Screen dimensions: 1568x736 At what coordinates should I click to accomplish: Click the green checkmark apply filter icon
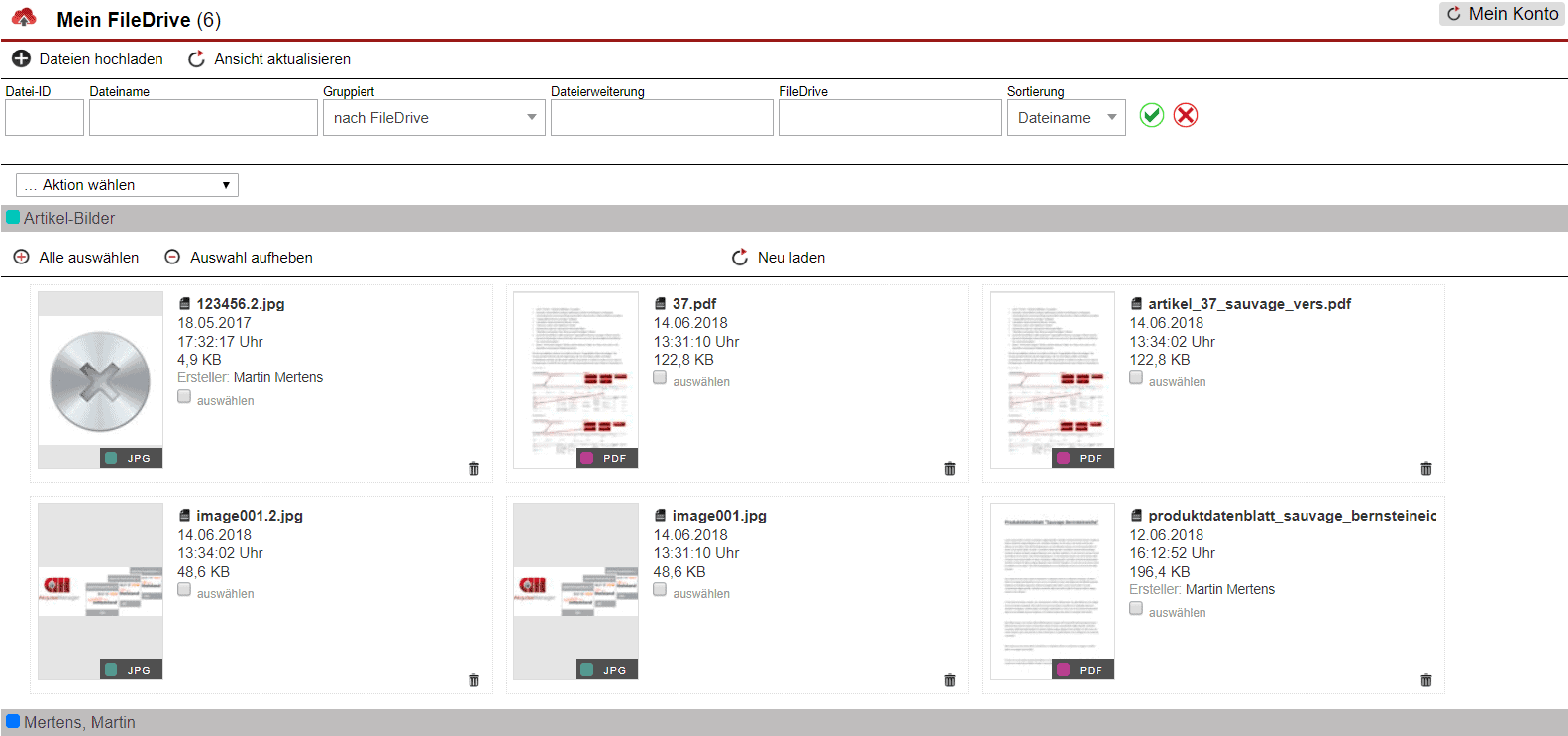pos(1151,115)
